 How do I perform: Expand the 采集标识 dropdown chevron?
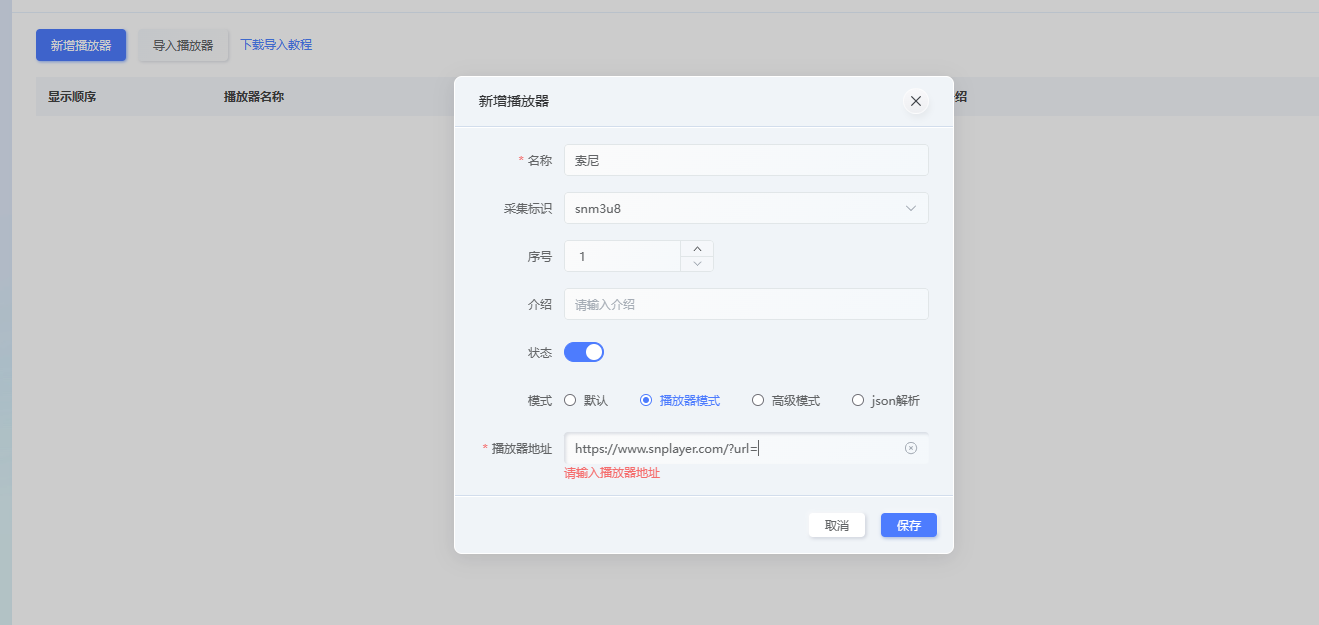coord(910,208)
